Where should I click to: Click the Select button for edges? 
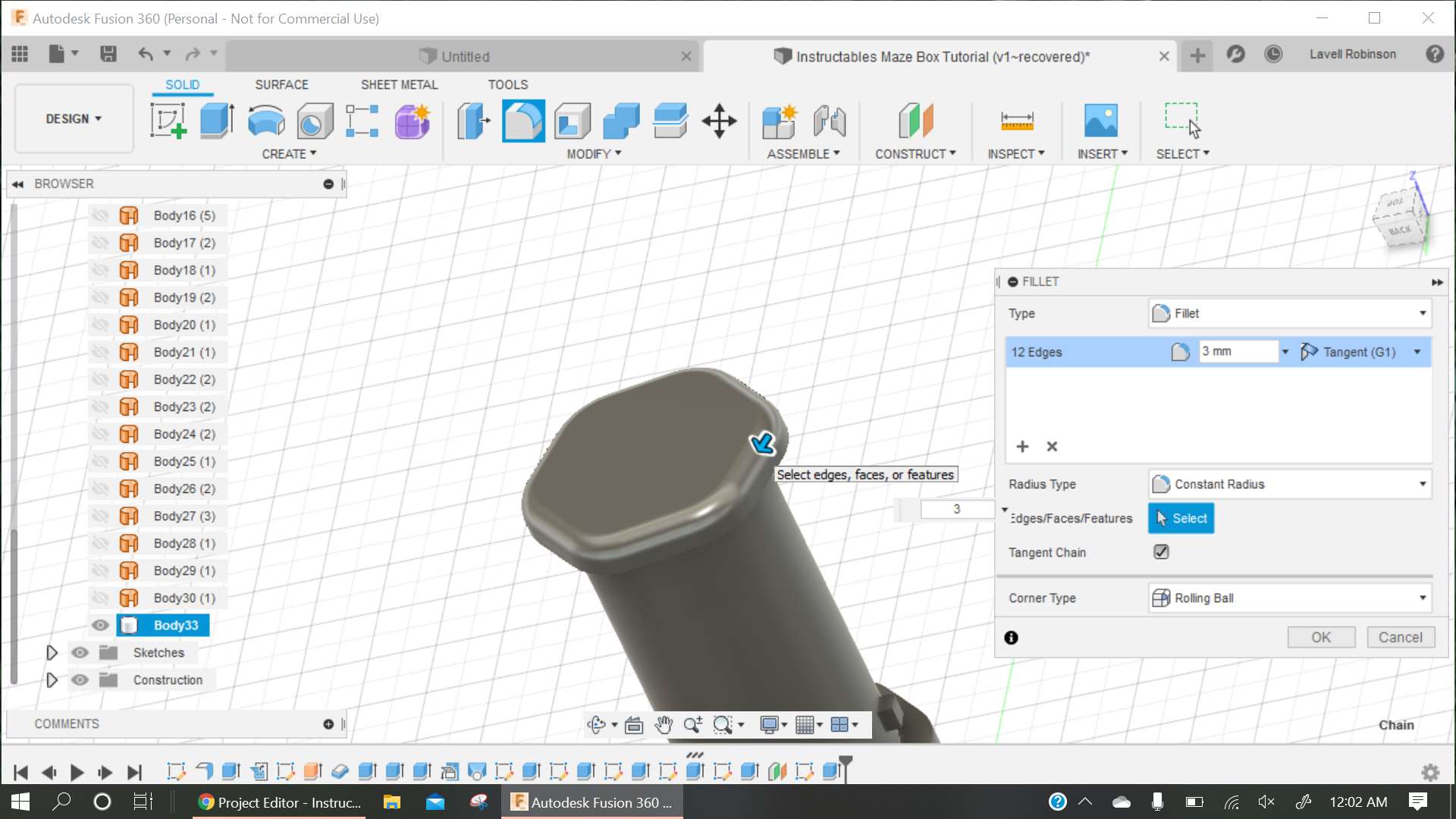click(x=1181, y=519)
